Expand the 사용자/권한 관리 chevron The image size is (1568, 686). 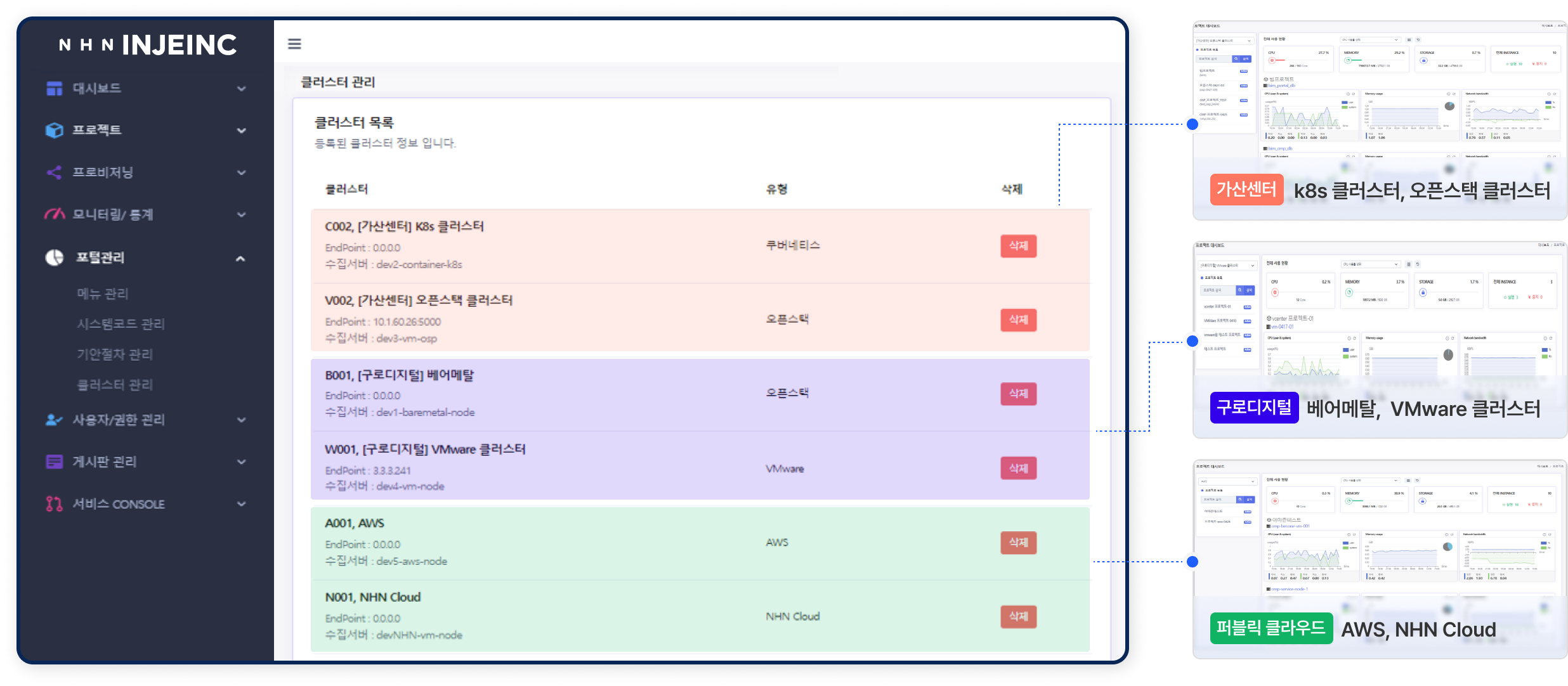(241, 420)
